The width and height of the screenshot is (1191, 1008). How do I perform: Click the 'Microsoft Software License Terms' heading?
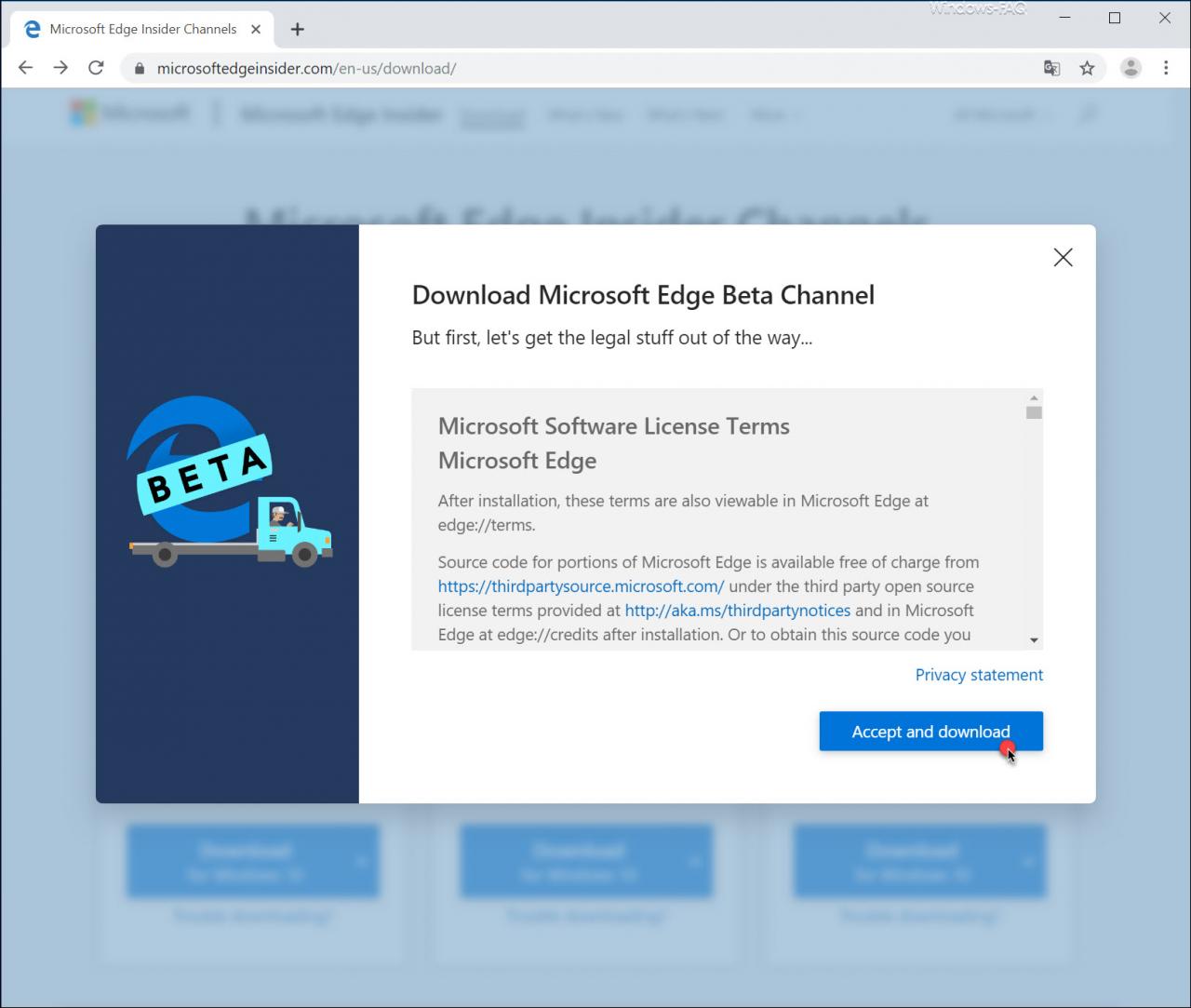tap(614, 426)
